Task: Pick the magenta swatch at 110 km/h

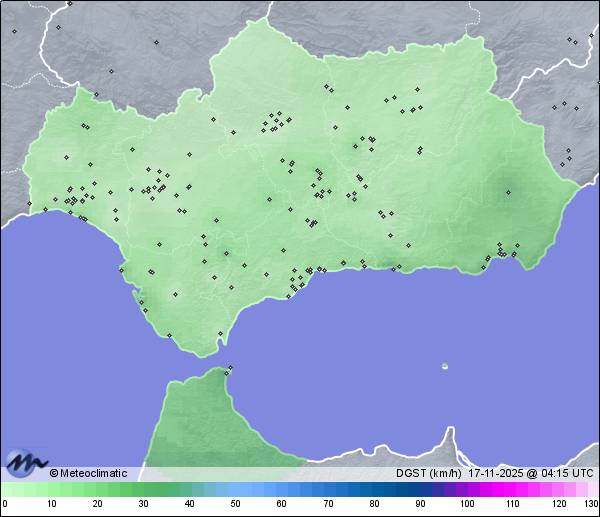Action: [512, 490]
